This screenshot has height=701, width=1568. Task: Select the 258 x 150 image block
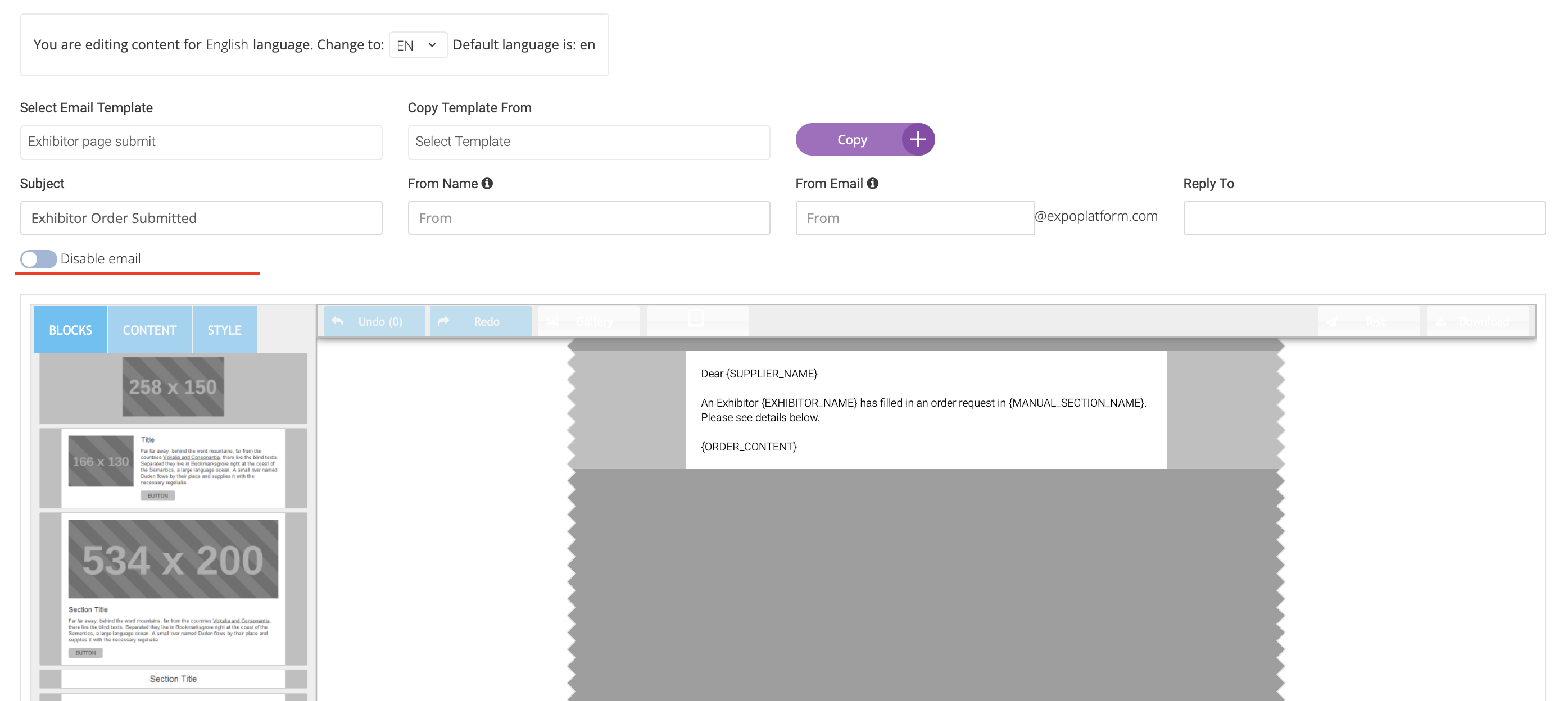pyautogui.click(x=173, y=387)
